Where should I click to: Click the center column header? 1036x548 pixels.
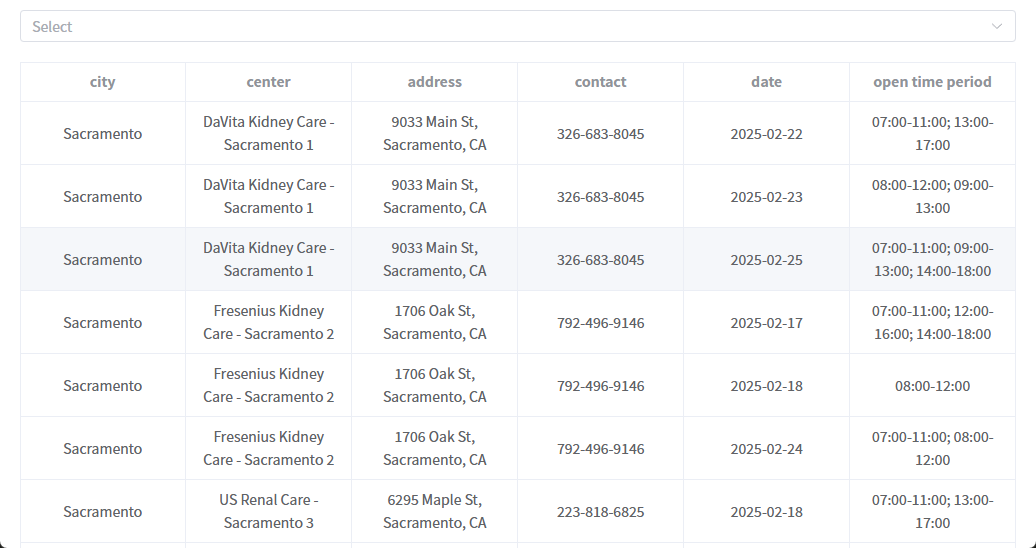click(x=268, y=82)
